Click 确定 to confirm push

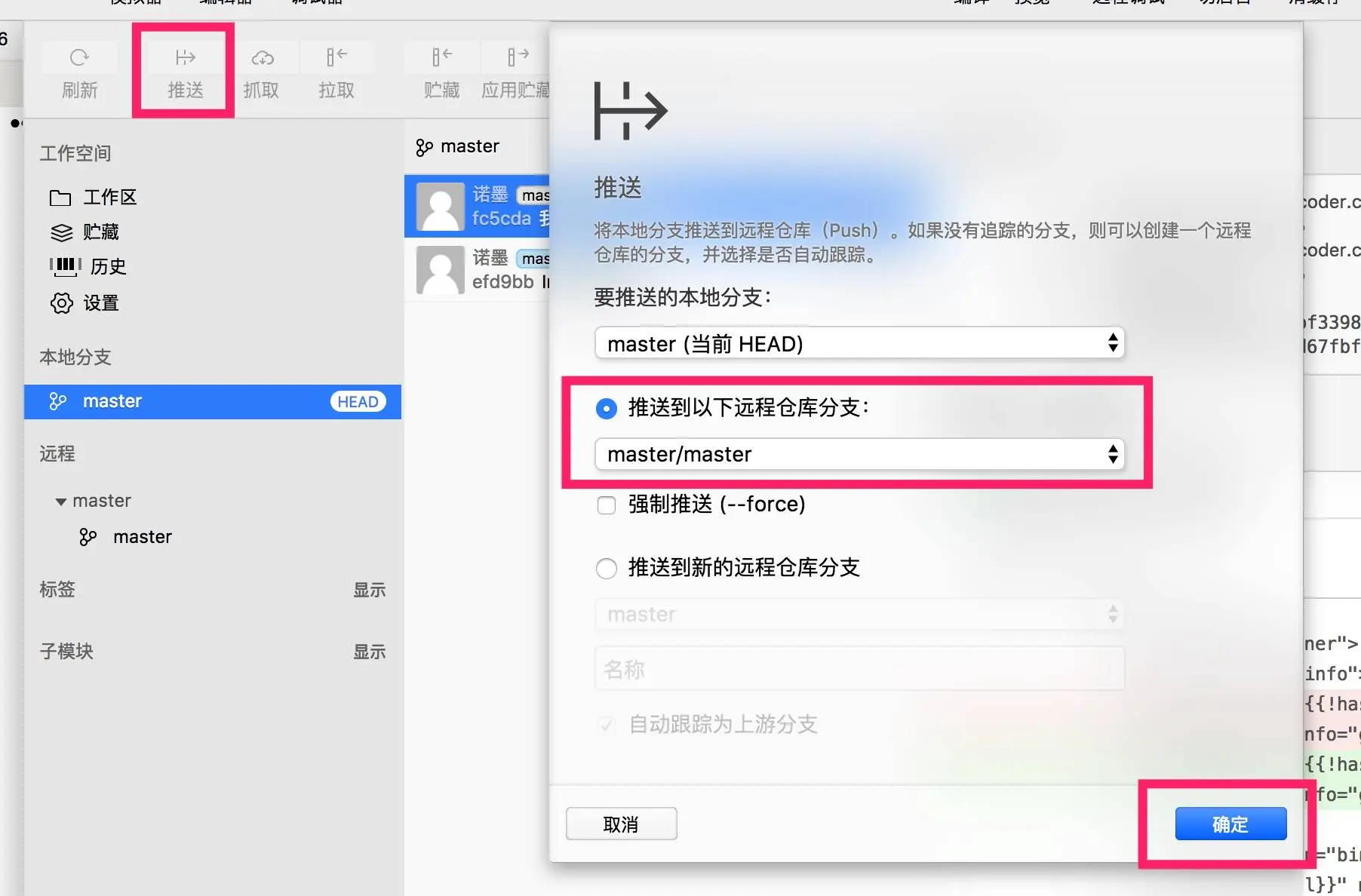pos(1230,824)
